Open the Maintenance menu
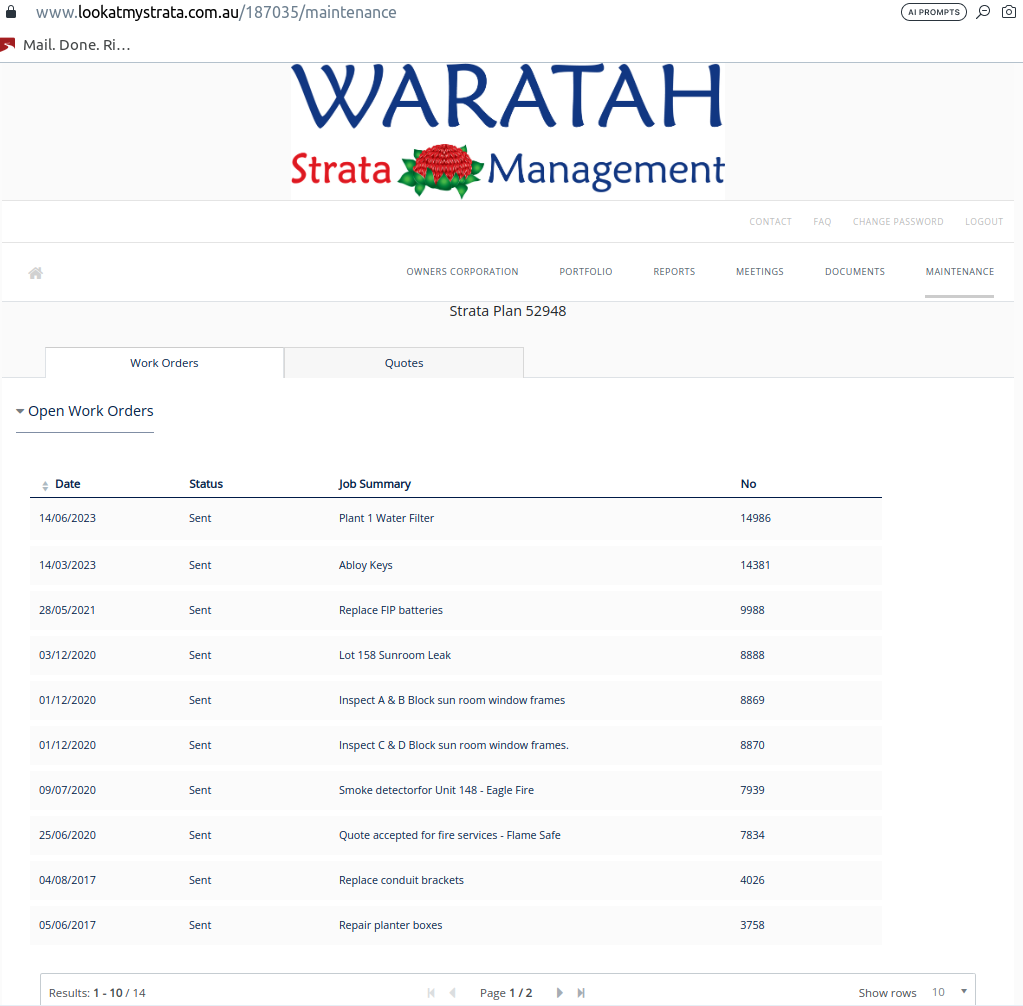Image resolution: width=1023 pixels, height=1006 pixels. pyautogui.click(x=960, y=271)
